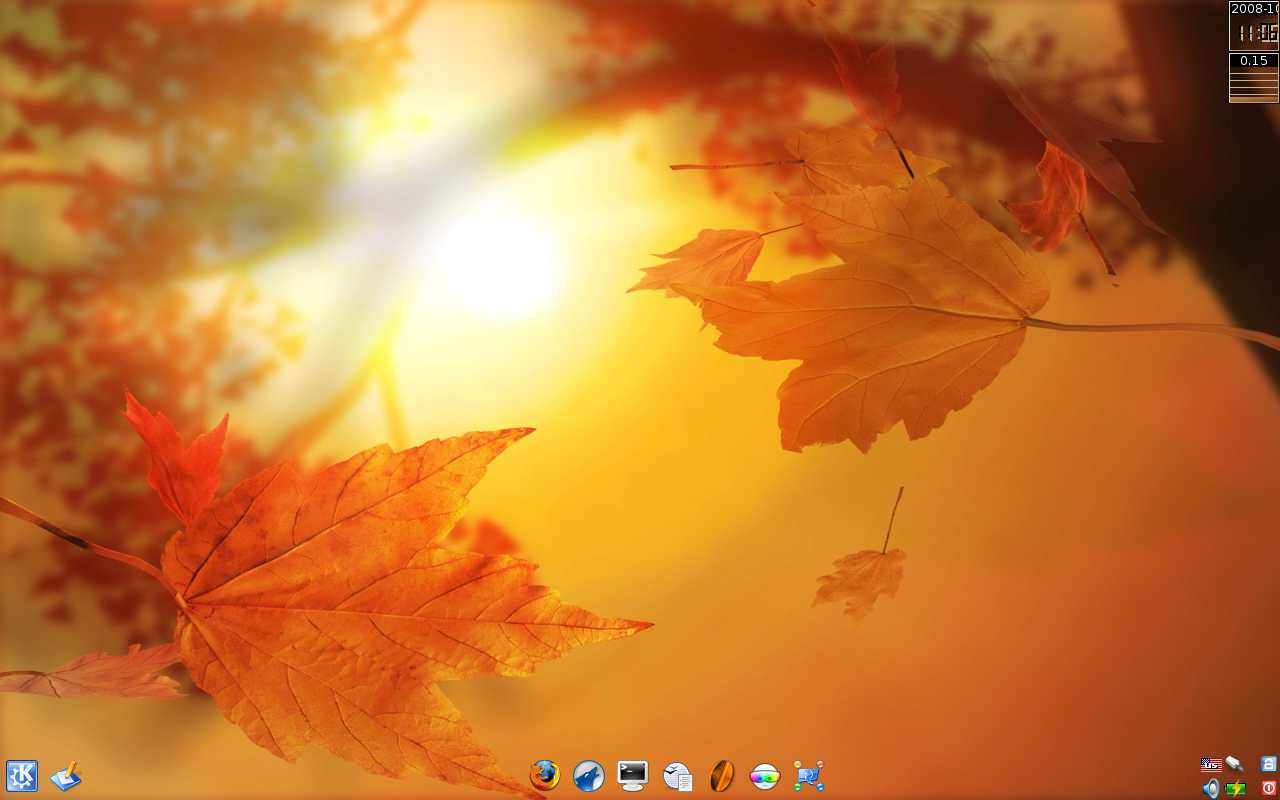The height and width of the screenshot is (800, 1280).
Task: Launch the Firefox browser
Action: (x=545, y=775)
